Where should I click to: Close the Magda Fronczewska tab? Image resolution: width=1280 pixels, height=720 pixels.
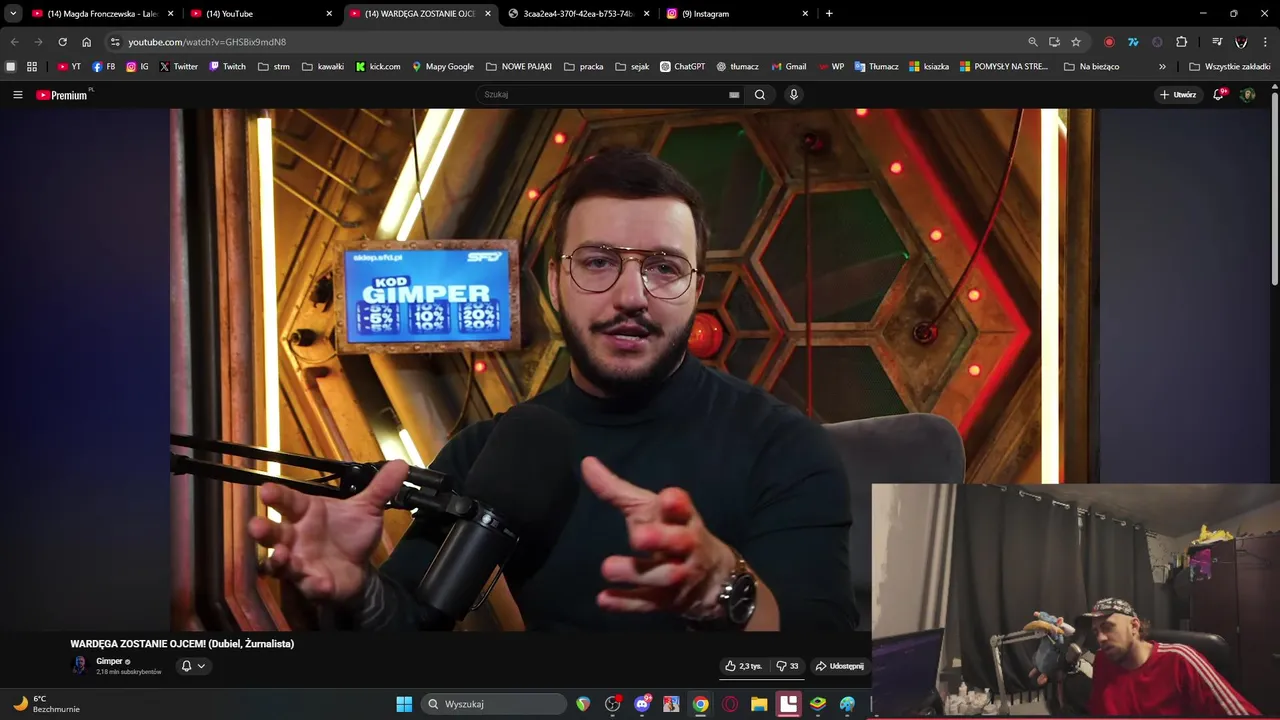(x=171, y=14)
